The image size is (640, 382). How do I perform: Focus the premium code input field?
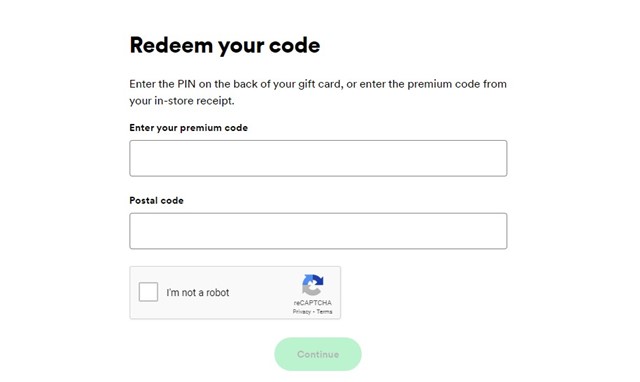(318, 158)
